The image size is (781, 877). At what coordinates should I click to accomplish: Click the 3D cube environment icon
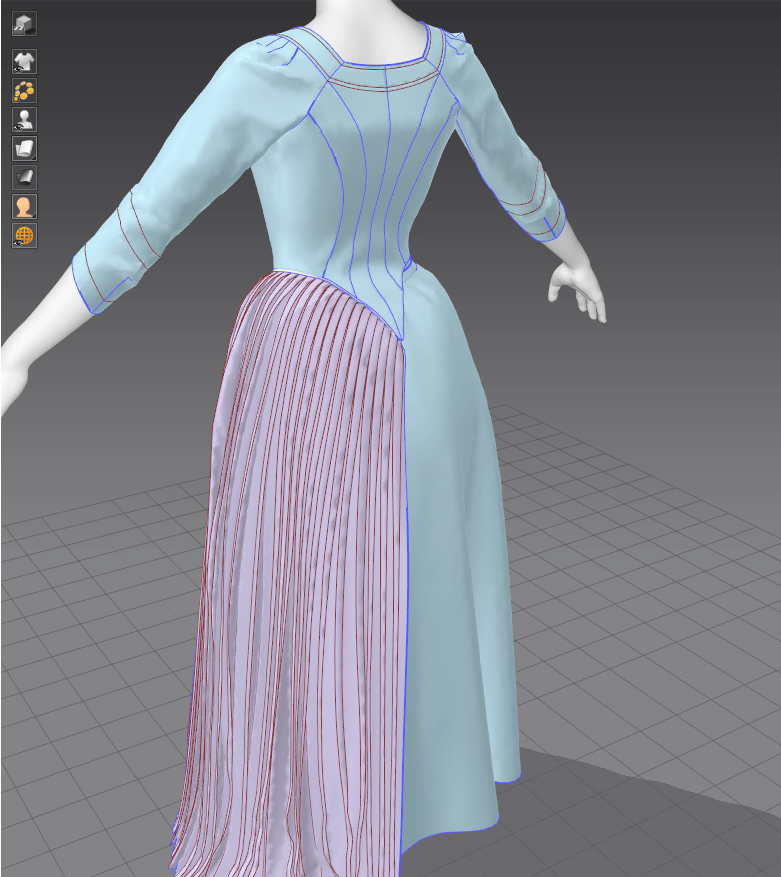point(24,24)
